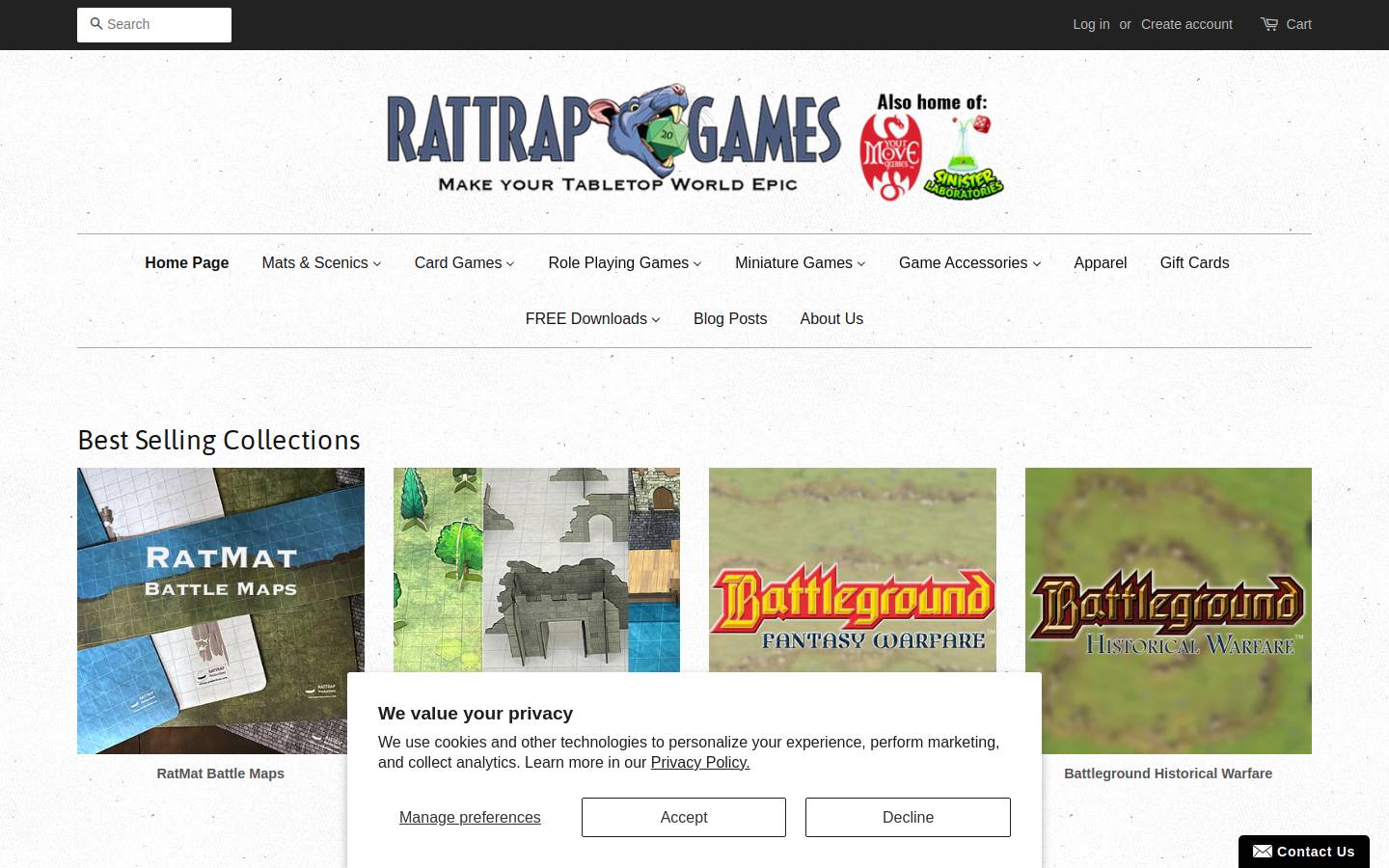This screenshot has width=1389, height=868.
Task: Accept cookies in the privacy banner
Action: tap(684, 817)
